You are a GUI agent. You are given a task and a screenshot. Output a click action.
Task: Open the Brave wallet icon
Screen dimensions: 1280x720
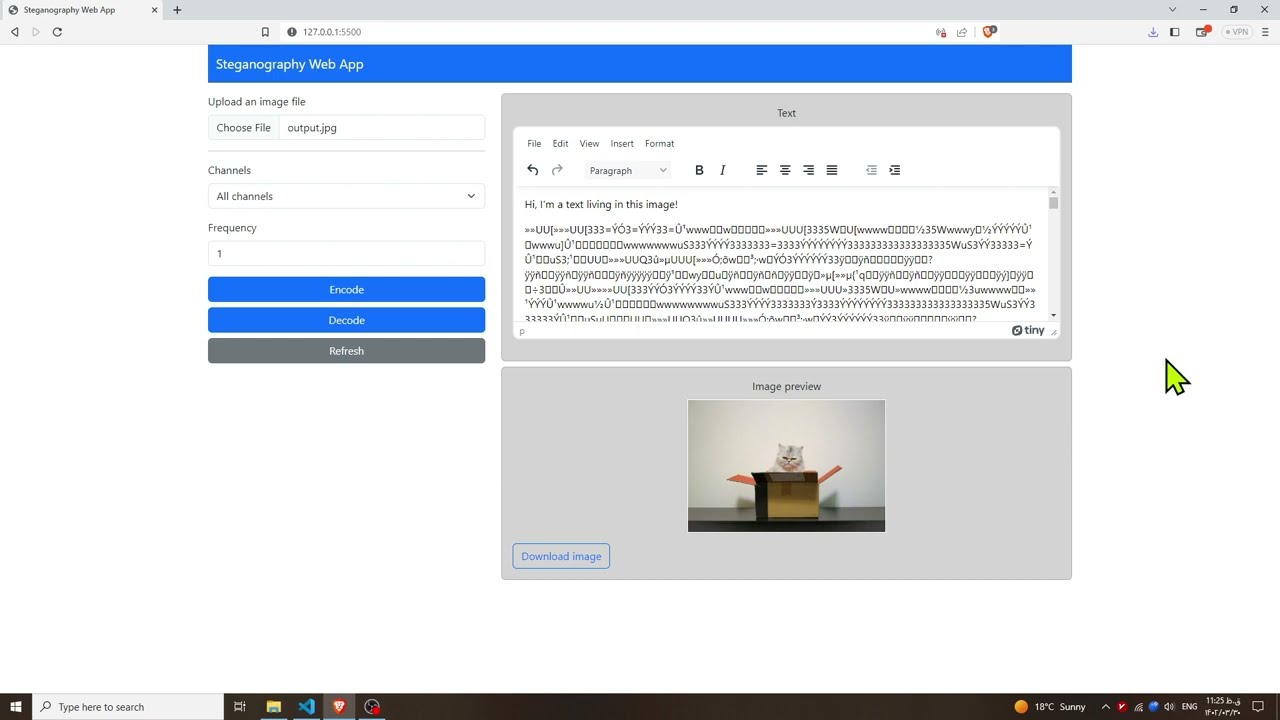(x=1203, y=32)
